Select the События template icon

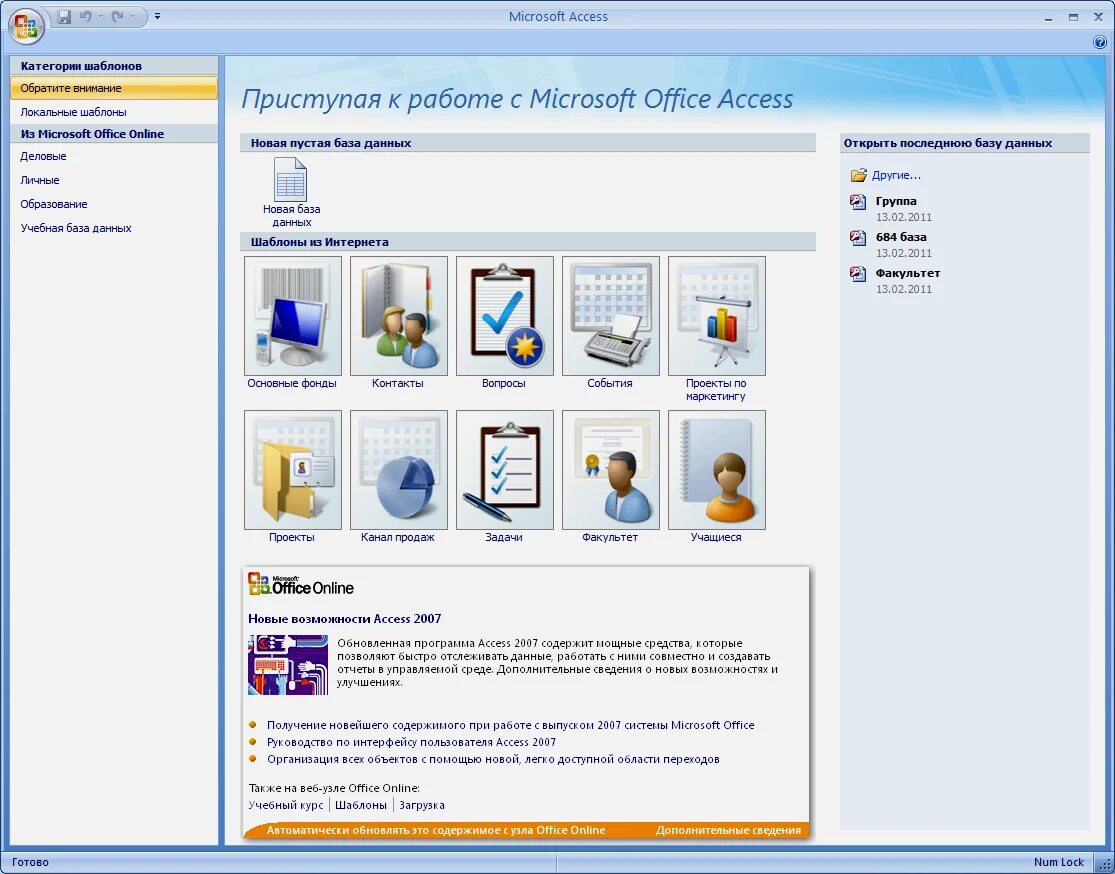click(610, 316)
